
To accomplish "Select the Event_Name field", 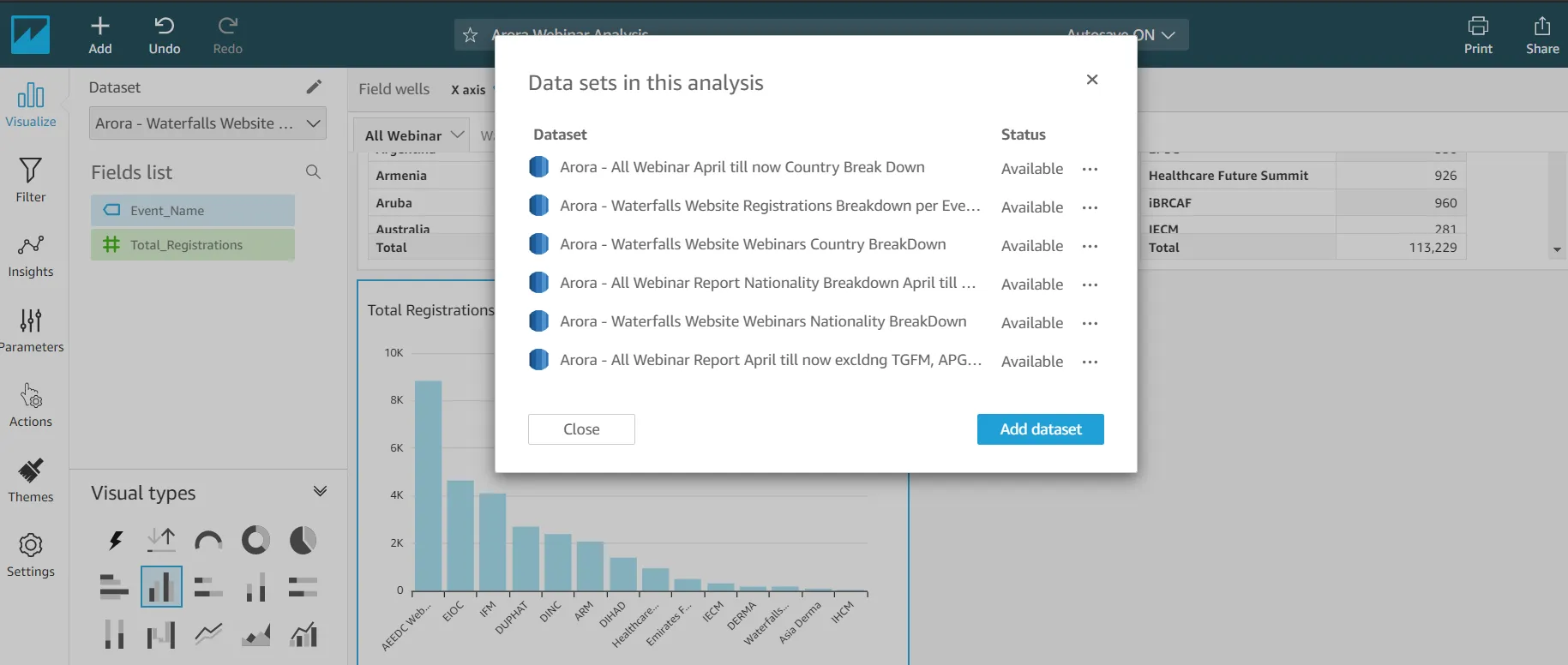I will point(193,210).
